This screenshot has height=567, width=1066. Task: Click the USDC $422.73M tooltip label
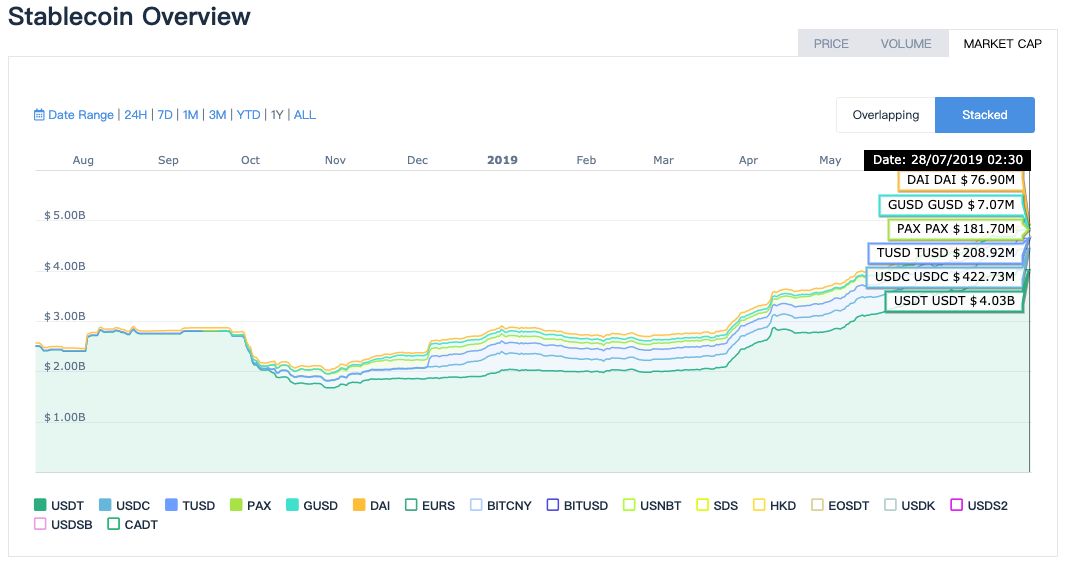944,277
